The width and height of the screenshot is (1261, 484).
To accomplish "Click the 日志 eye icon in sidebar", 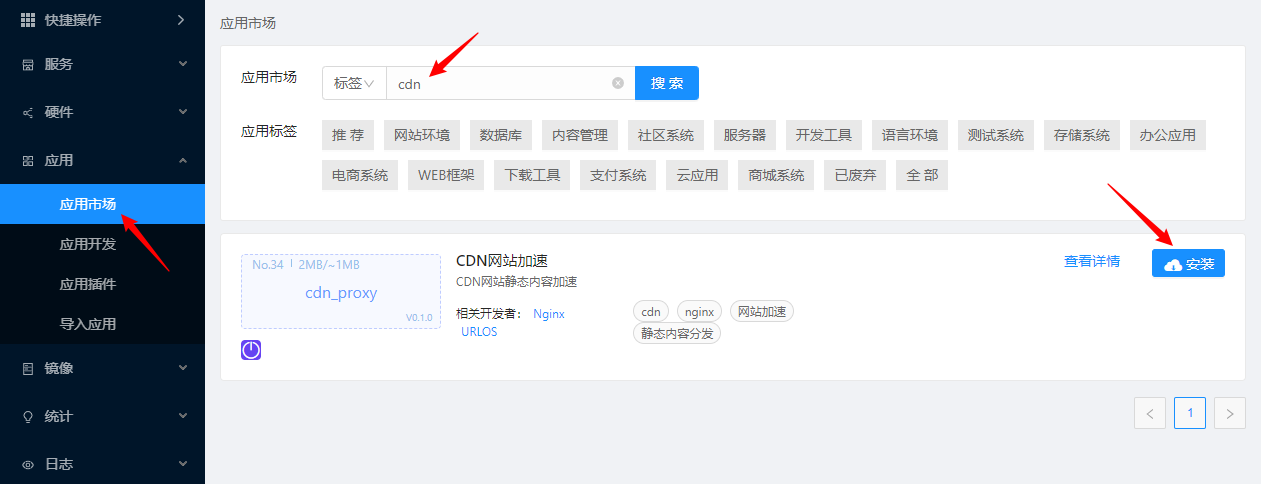I will pyautogui.click(x=28, y=464).
